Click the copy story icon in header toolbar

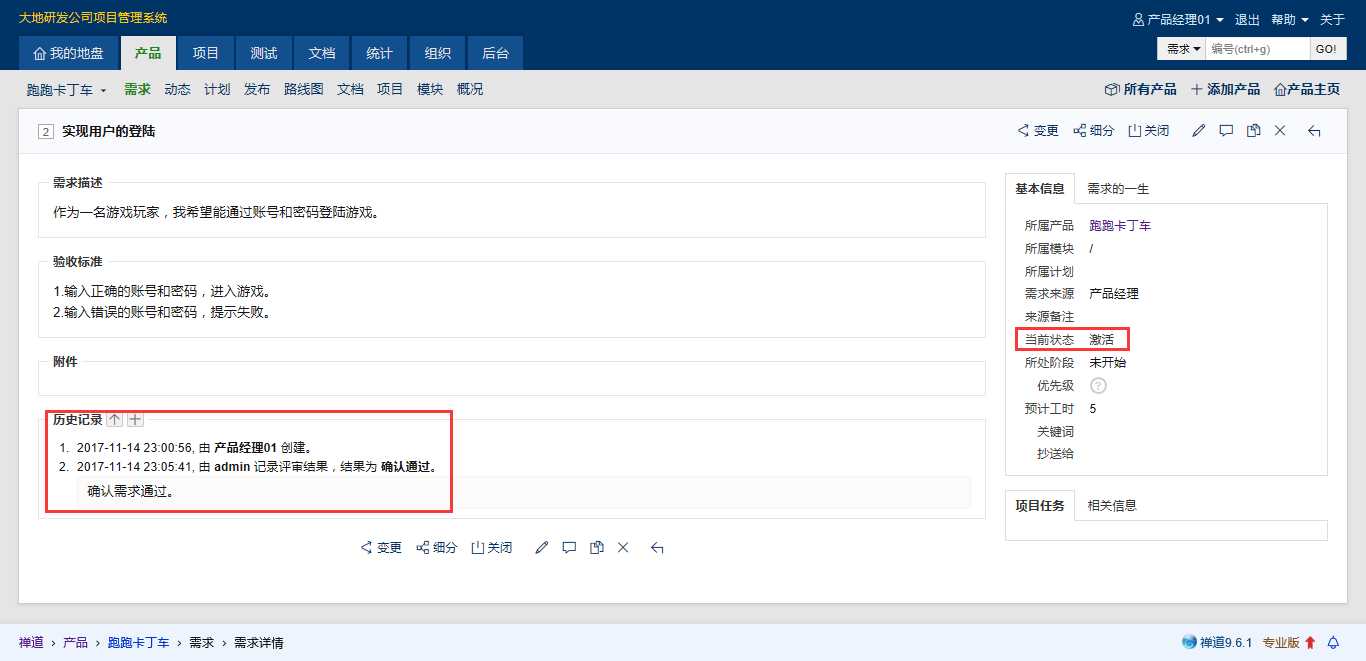[x=1253, y=131]
